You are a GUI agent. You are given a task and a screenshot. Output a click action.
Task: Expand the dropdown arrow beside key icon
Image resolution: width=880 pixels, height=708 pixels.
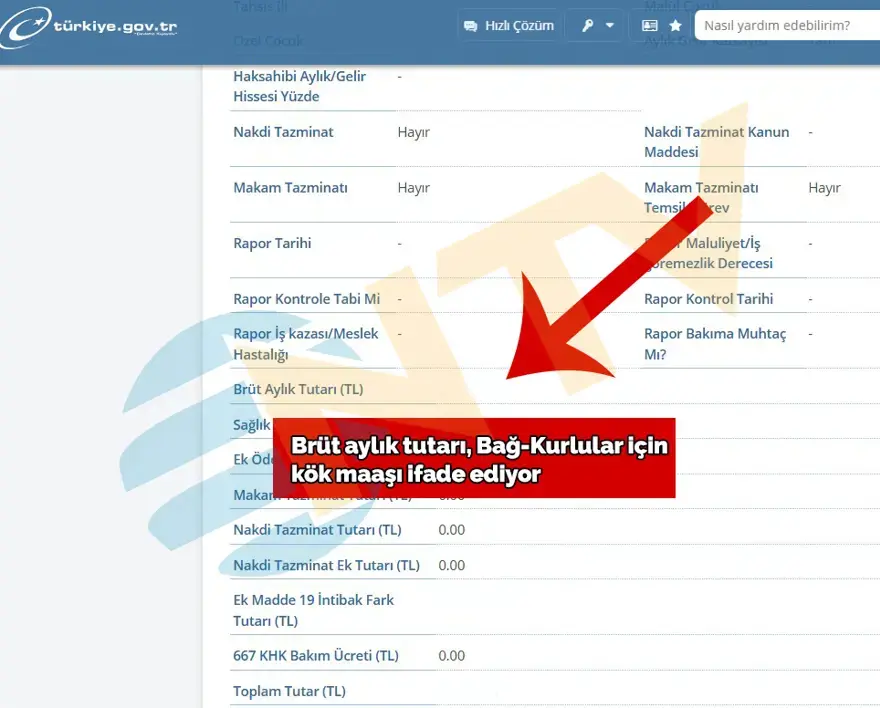(609, 26)
